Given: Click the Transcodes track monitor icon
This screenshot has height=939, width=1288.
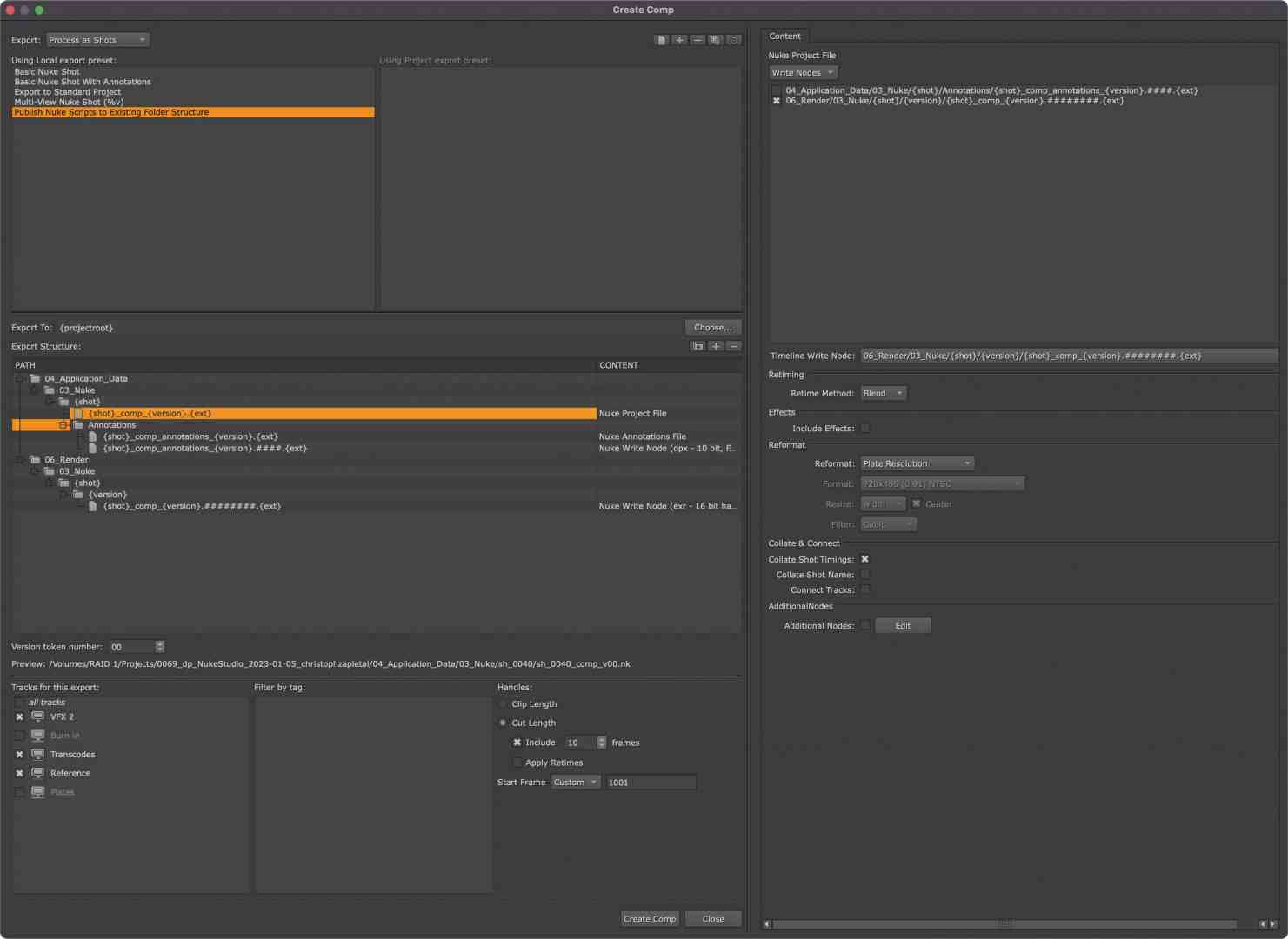Looking at the screenshot, I should click(x=37, y=755).
